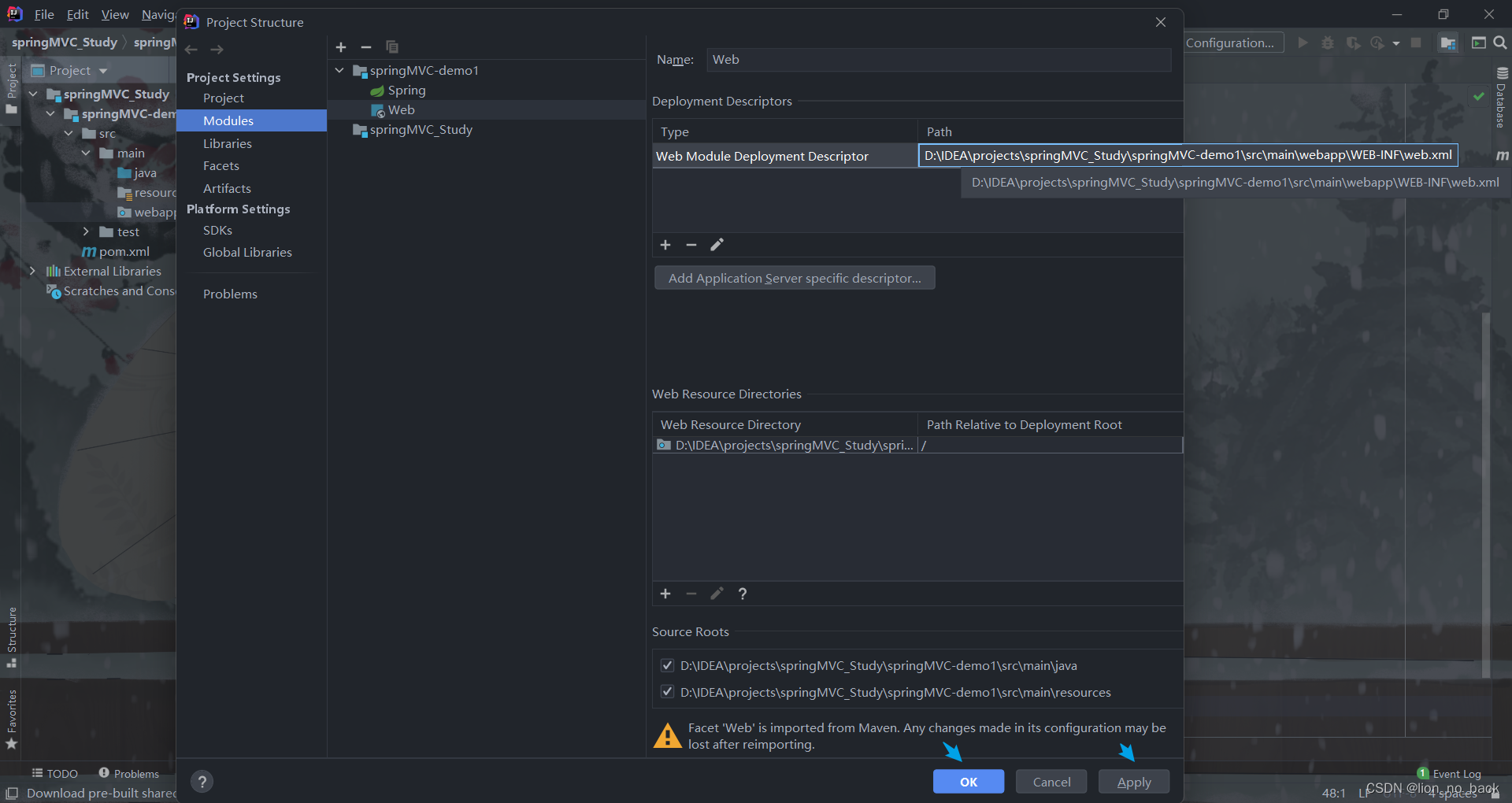Collapse the main folder in project tree
The image size is (1512, 803).
[x=86, y=153]
